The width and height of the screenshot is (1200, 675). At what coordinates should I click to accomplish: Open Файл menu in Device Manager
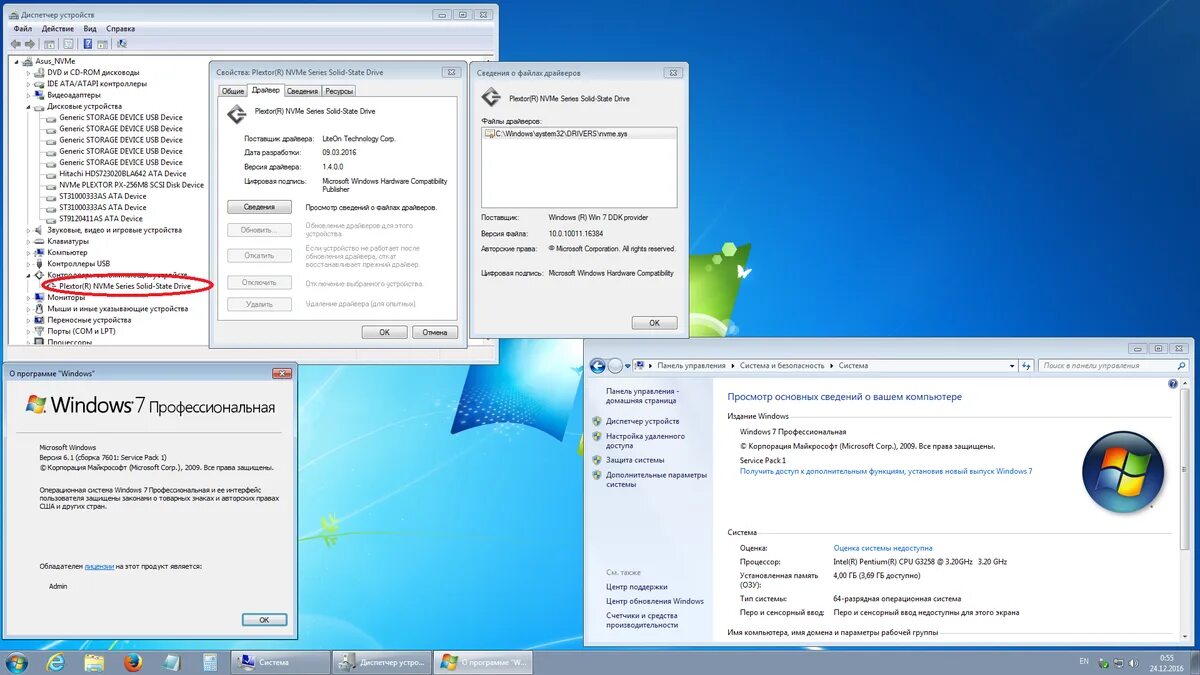click(x=23, y=29)
